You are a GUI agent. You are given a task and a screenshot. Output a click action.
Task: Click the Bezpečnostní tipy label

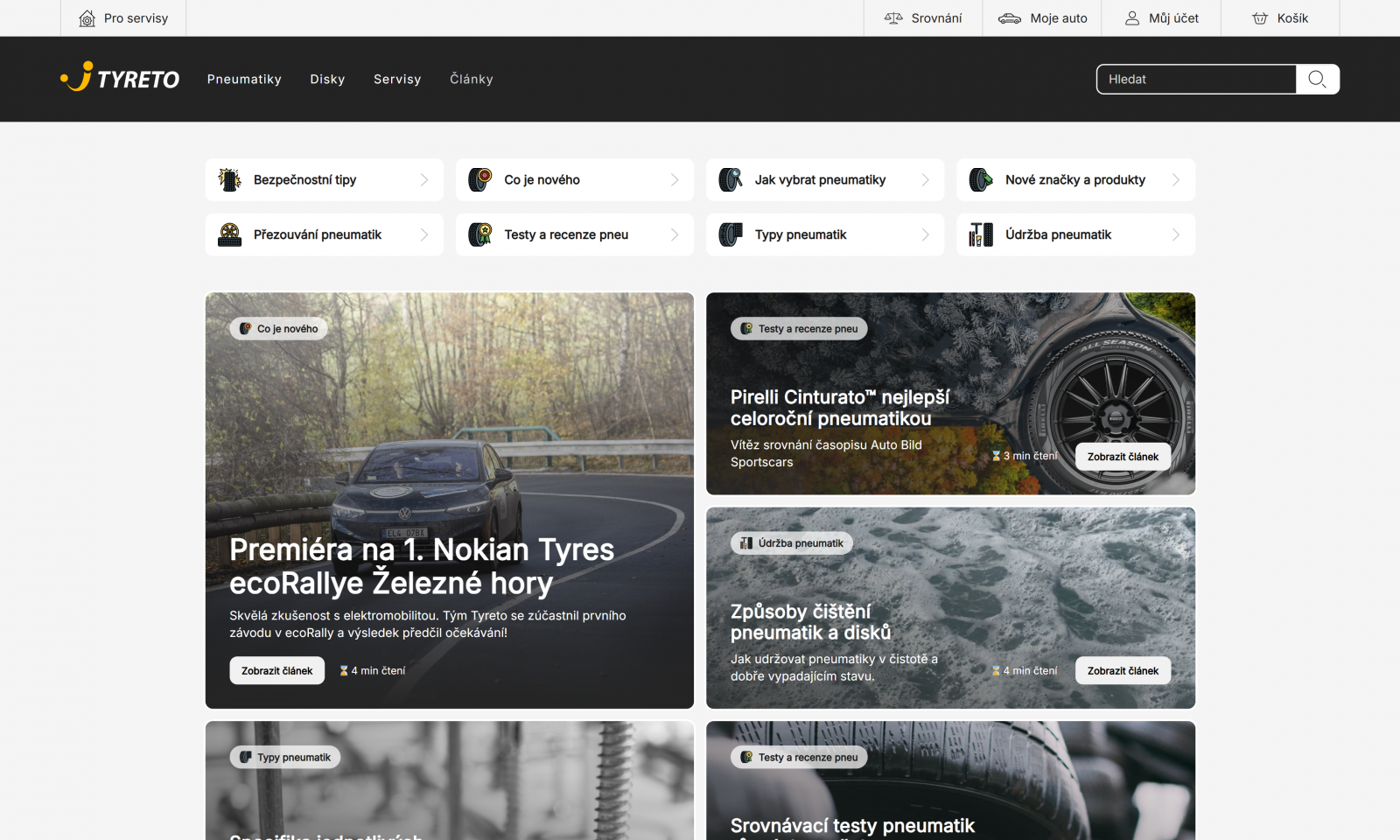coord(304,179)
